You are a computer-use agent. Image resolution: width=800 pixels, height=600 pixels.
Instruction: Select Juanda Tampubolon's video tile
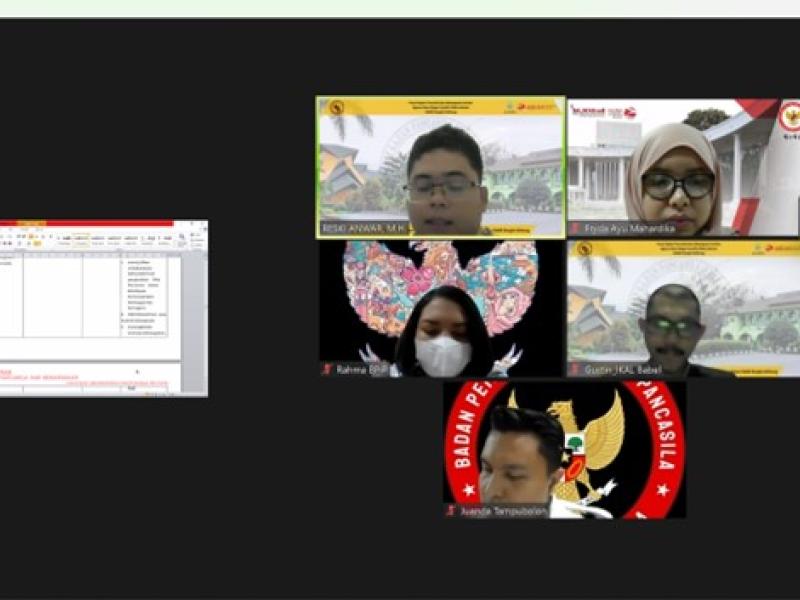[x=564, y=448]
